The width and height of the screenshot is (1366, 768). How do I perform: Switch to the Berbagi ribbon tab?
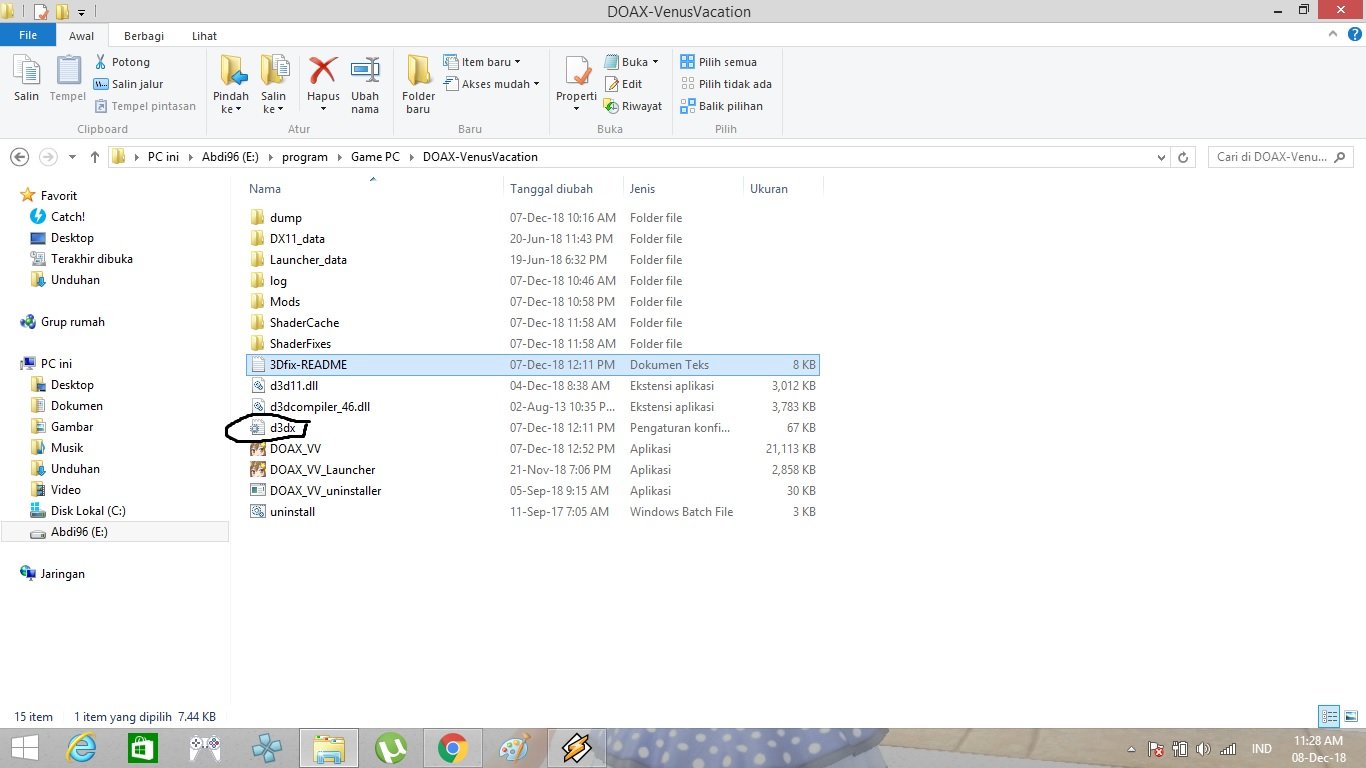[x=144, y=36]
